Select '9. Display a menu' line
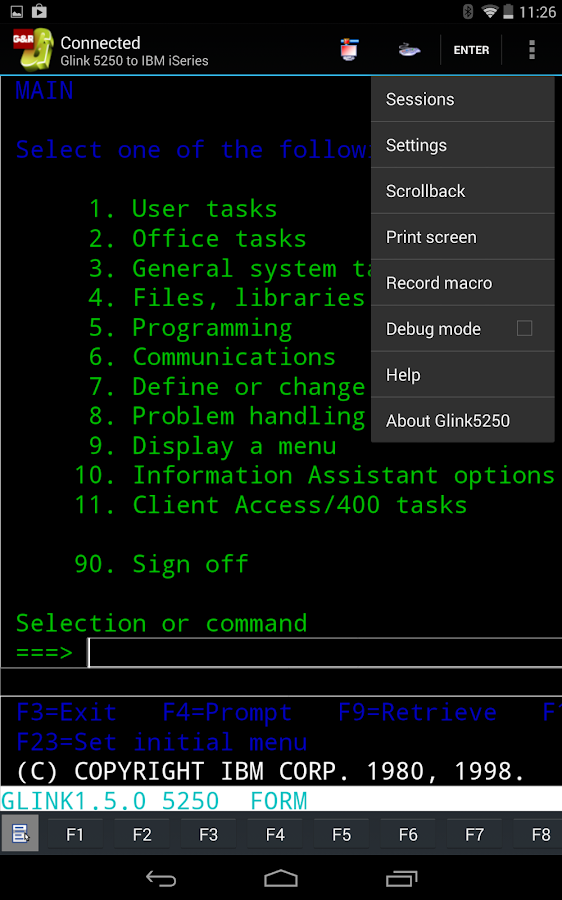 click(212, 446)
